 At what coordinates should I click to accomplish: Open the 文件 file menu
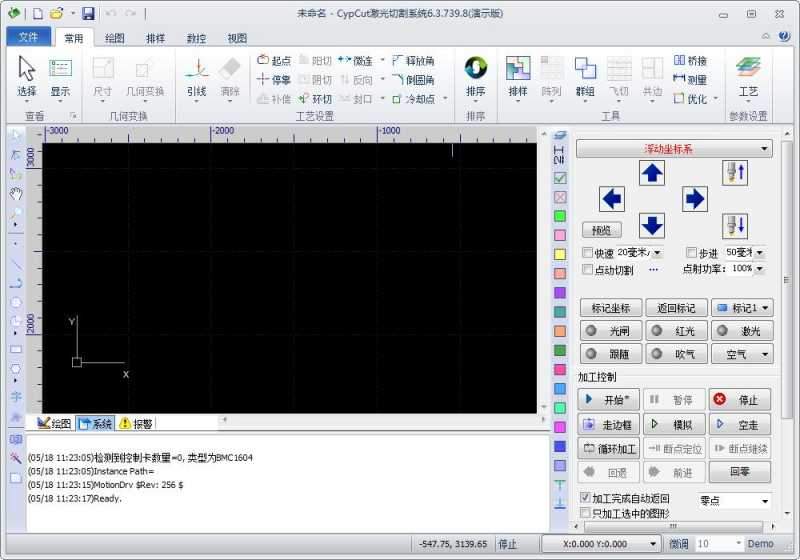(x=29, y=37)
